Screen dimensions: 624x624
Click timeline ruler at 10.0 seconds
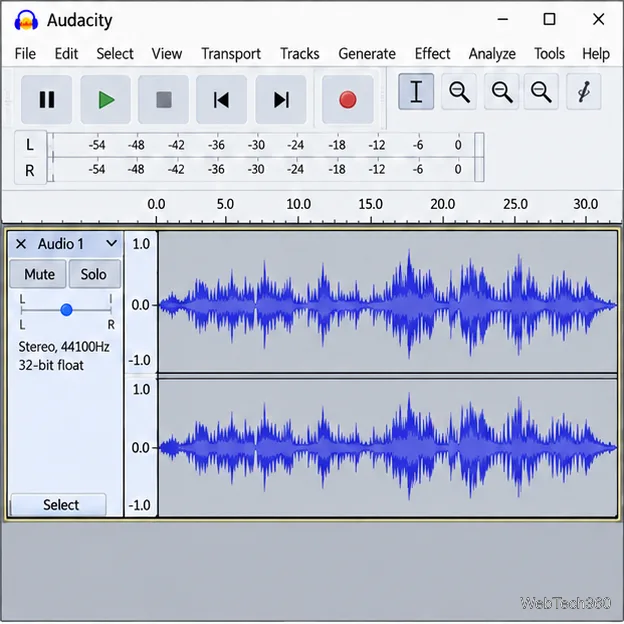(298, 205)
